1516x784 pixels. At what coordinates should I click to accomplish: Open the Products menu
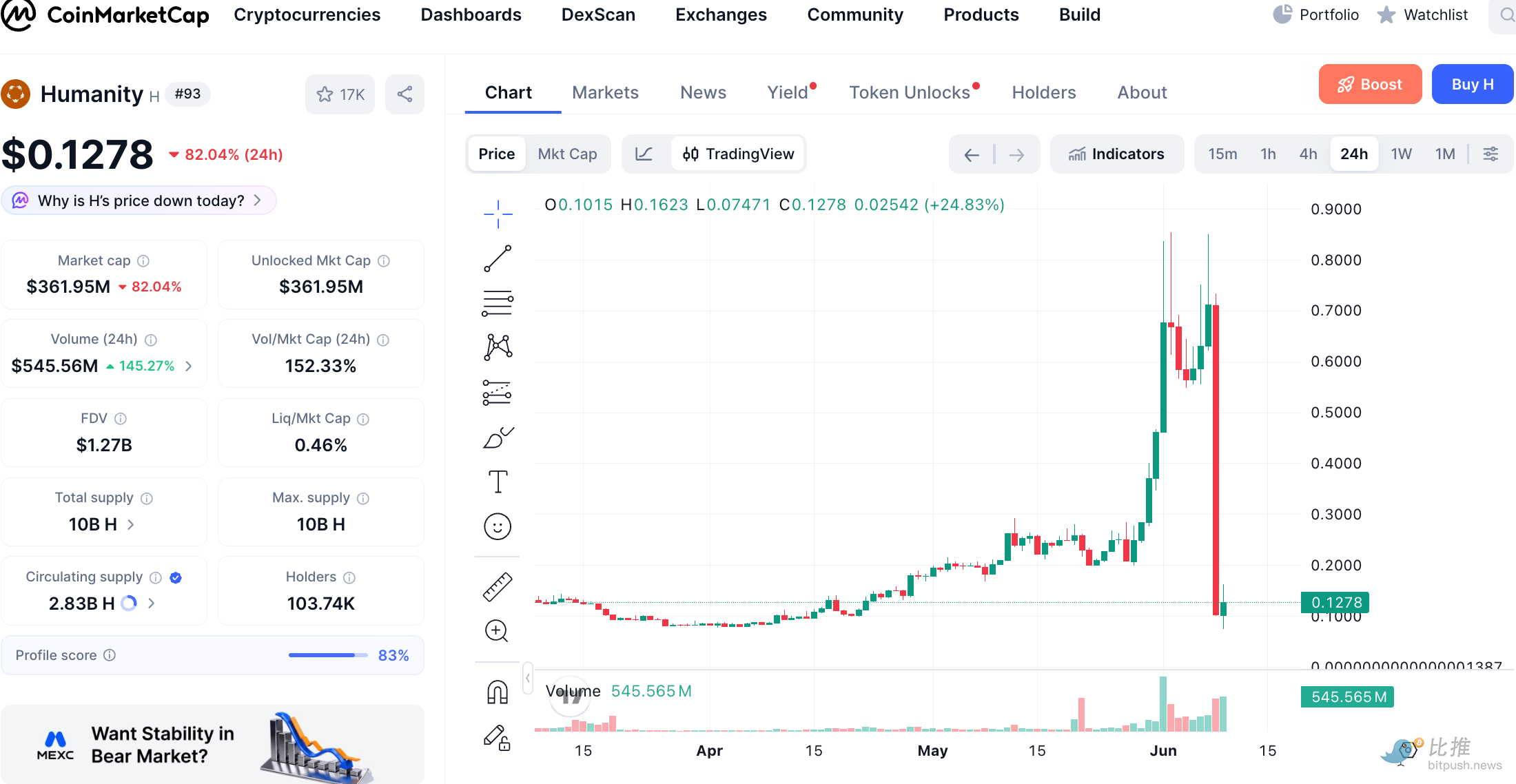point(981,14)
